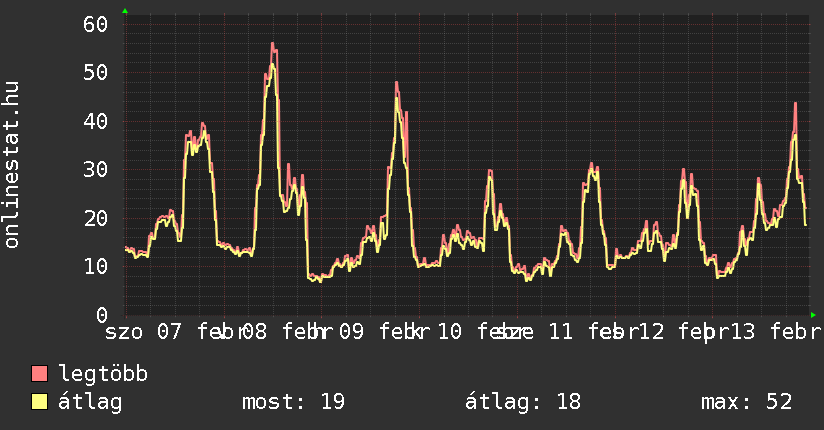Click the red spike peak at far right
Screen dimensions: 824x430
tap(795, 103)
